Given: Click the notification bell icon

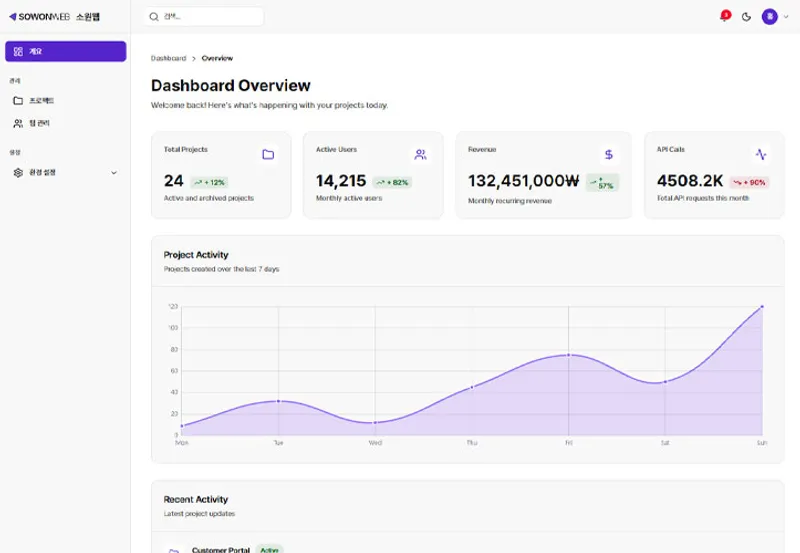Looking at the screenshot, I should (x=725, y=17).
